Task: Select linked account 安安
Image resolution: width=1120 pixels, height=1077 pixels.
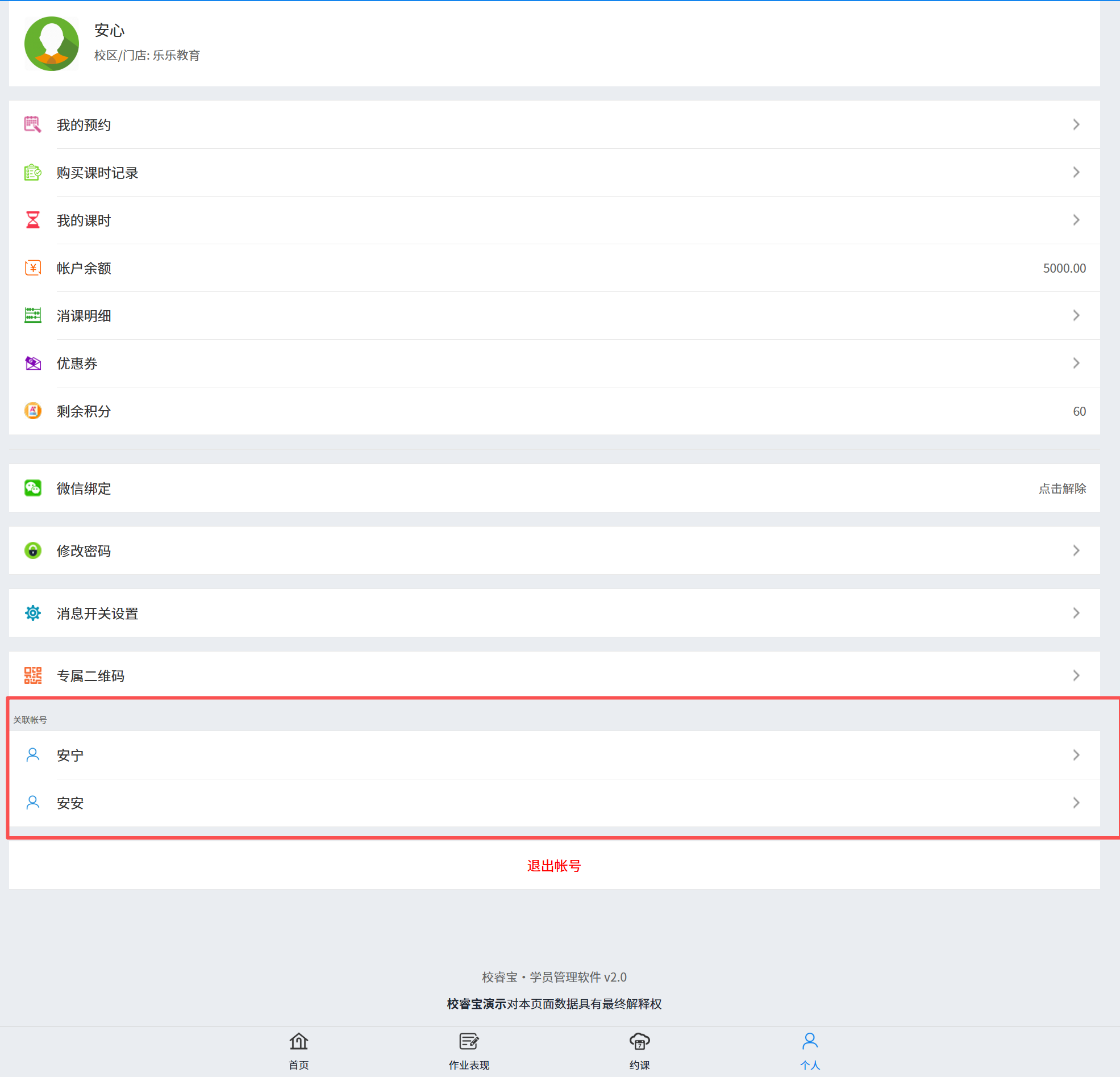Action: point(70,803)
